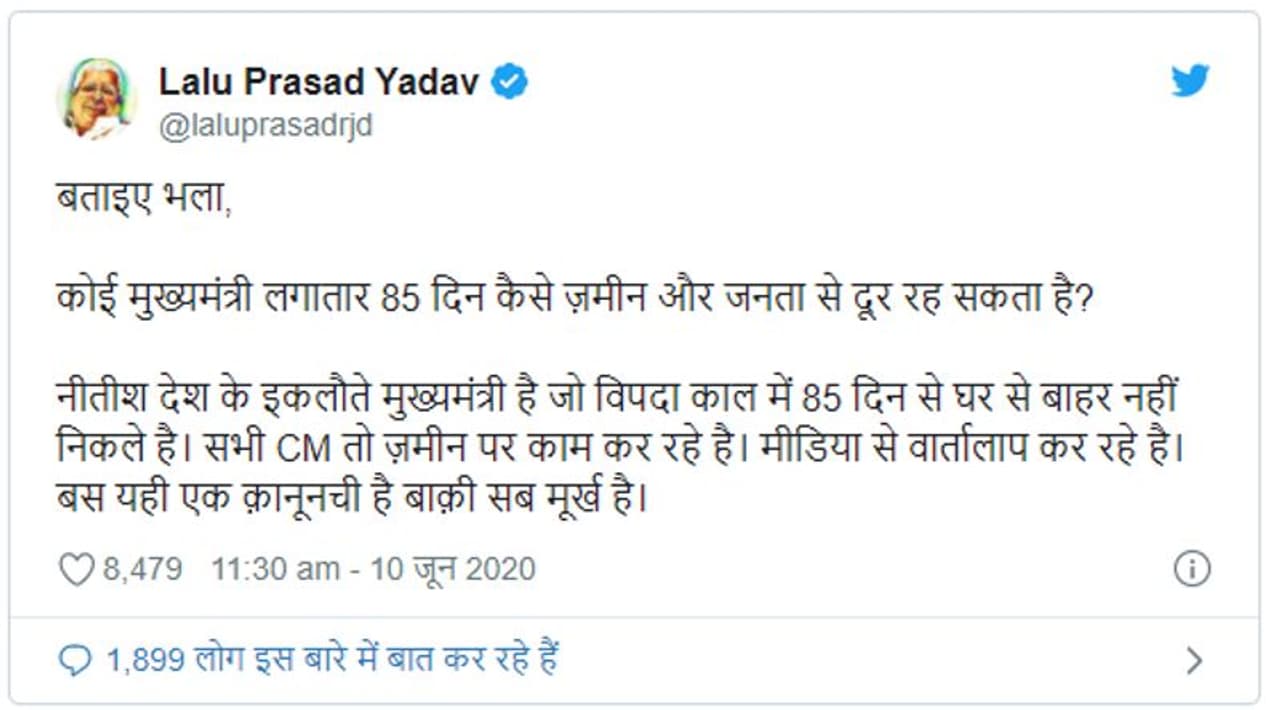Click the blue verified badge
The width and height of the screenshot is (1280, 710).
(x=510, y=82)
